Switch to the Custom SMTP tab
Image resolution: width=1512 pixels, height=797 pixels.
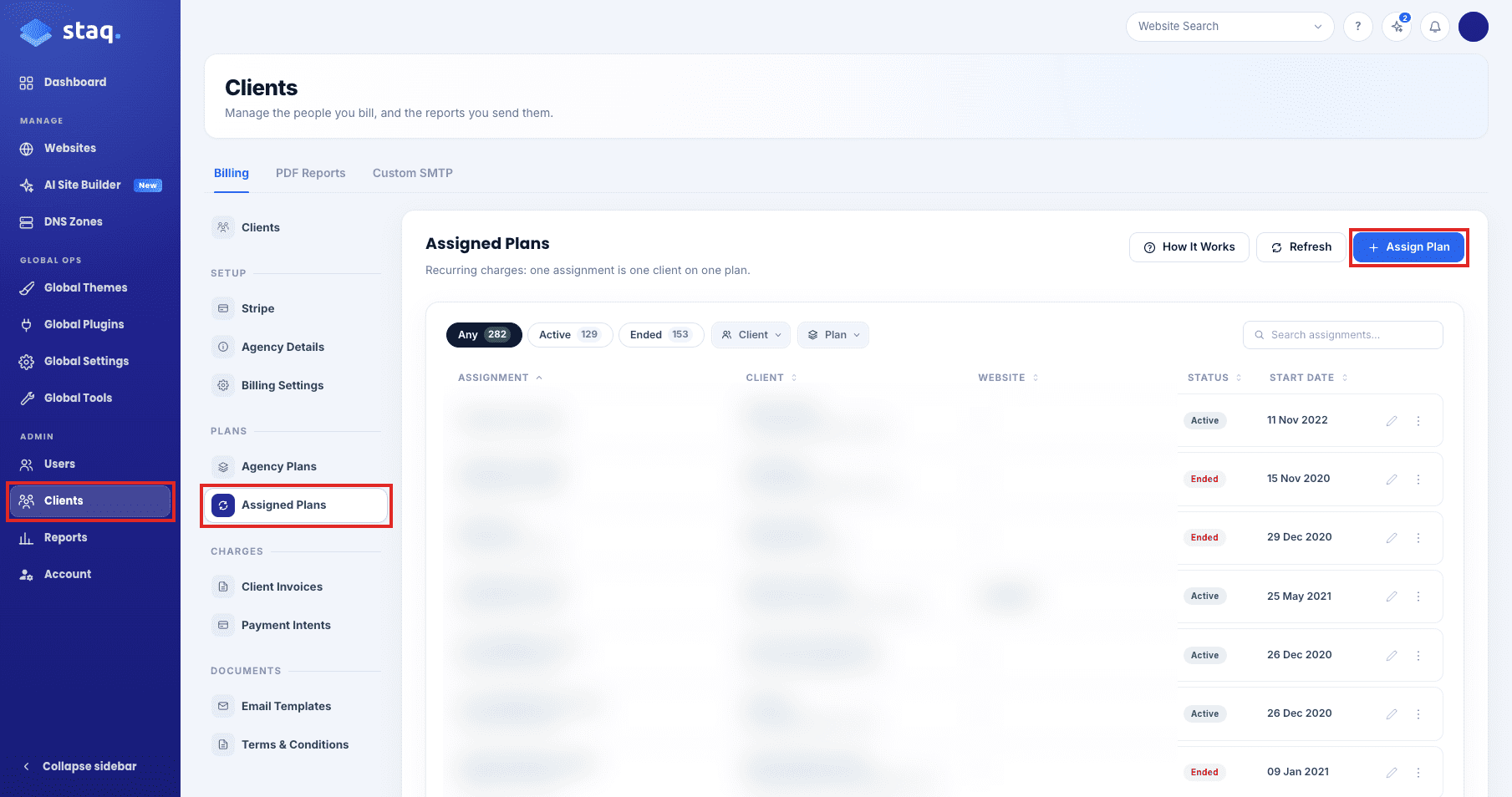(x=413, y=173)
